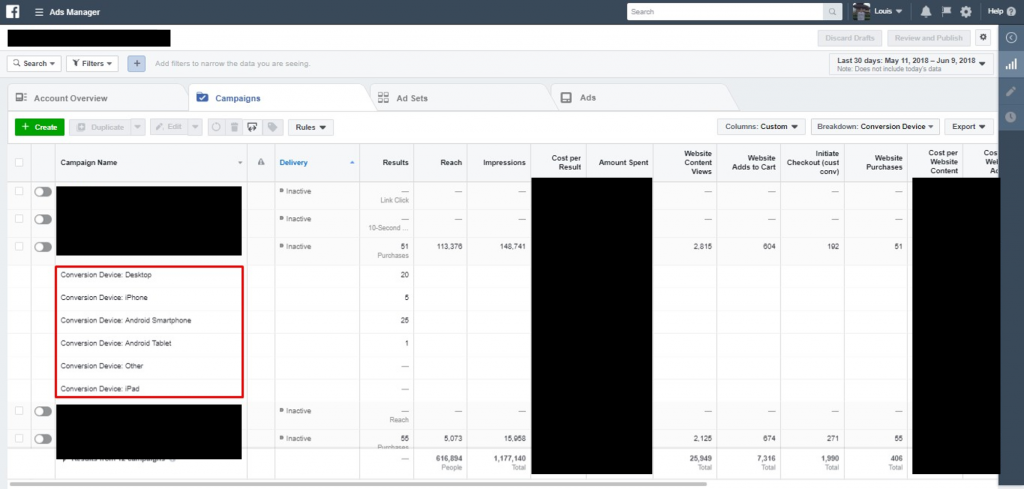Image resolution: width=1024 pixels, height=489 pixels.
Task: Tick the checkbox of the 10-Second campaign row
Action: pos(19,219)
